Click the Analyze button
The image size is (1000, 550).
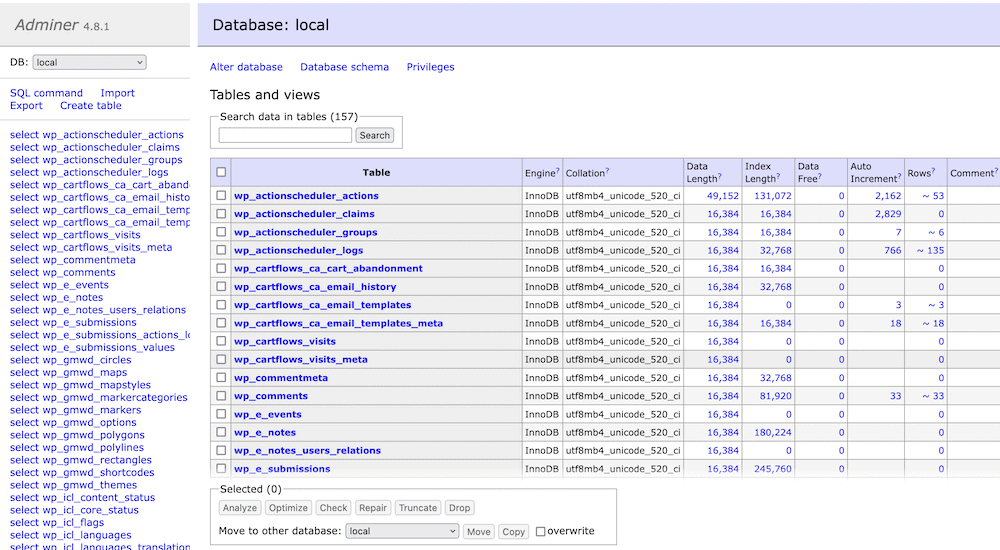point(240,508)
